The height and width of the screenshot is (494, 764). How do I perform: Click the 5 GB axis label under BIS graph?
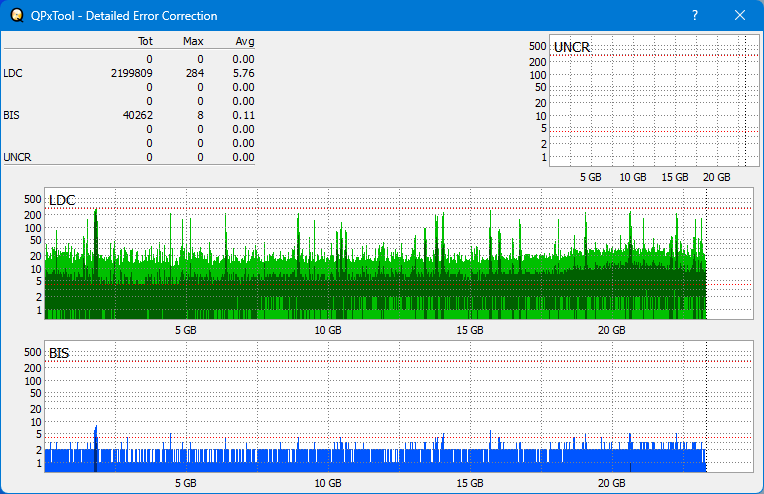[186, 483]
